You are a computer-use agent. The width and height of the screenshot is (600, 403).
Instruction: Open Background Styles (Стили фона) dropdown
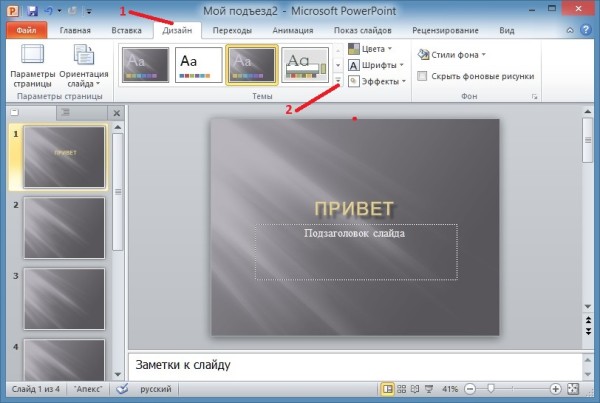[452, 55]
